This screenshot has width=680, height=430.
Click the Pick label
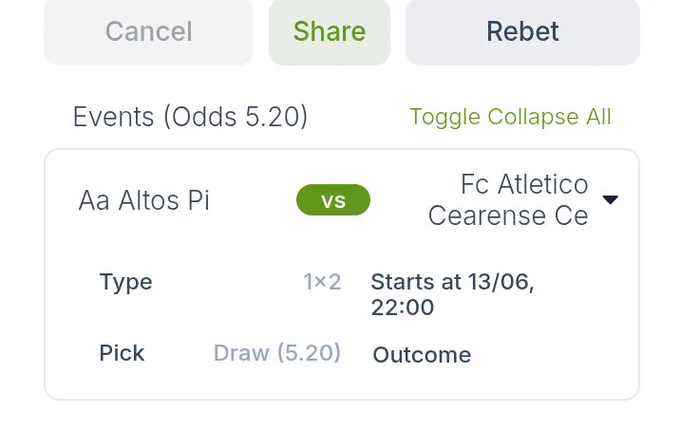(x=121, y=353)
